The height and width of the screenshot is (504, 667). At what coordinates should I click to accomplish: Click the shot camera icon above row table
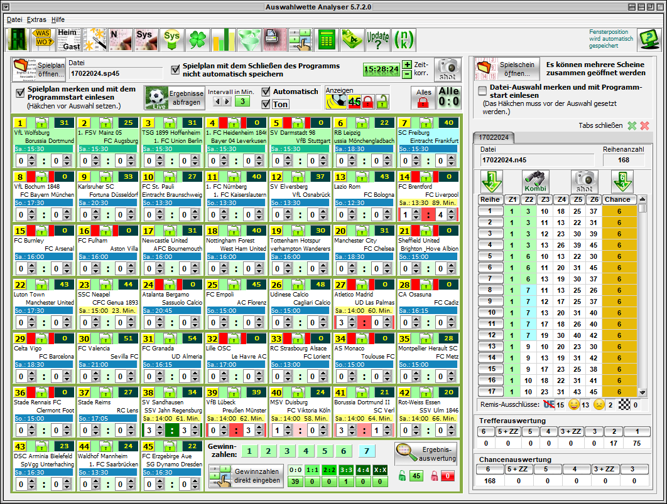(x=584, y=181)
